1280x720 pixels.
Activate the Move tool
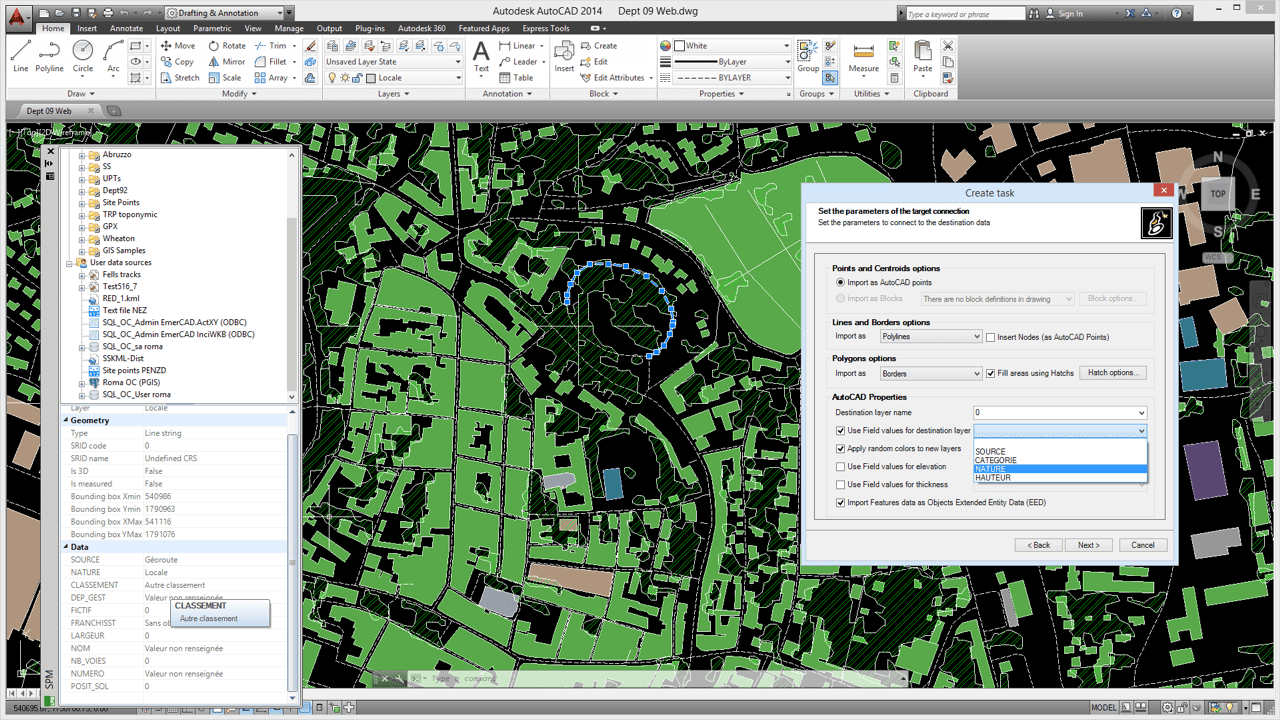point(177,46)
